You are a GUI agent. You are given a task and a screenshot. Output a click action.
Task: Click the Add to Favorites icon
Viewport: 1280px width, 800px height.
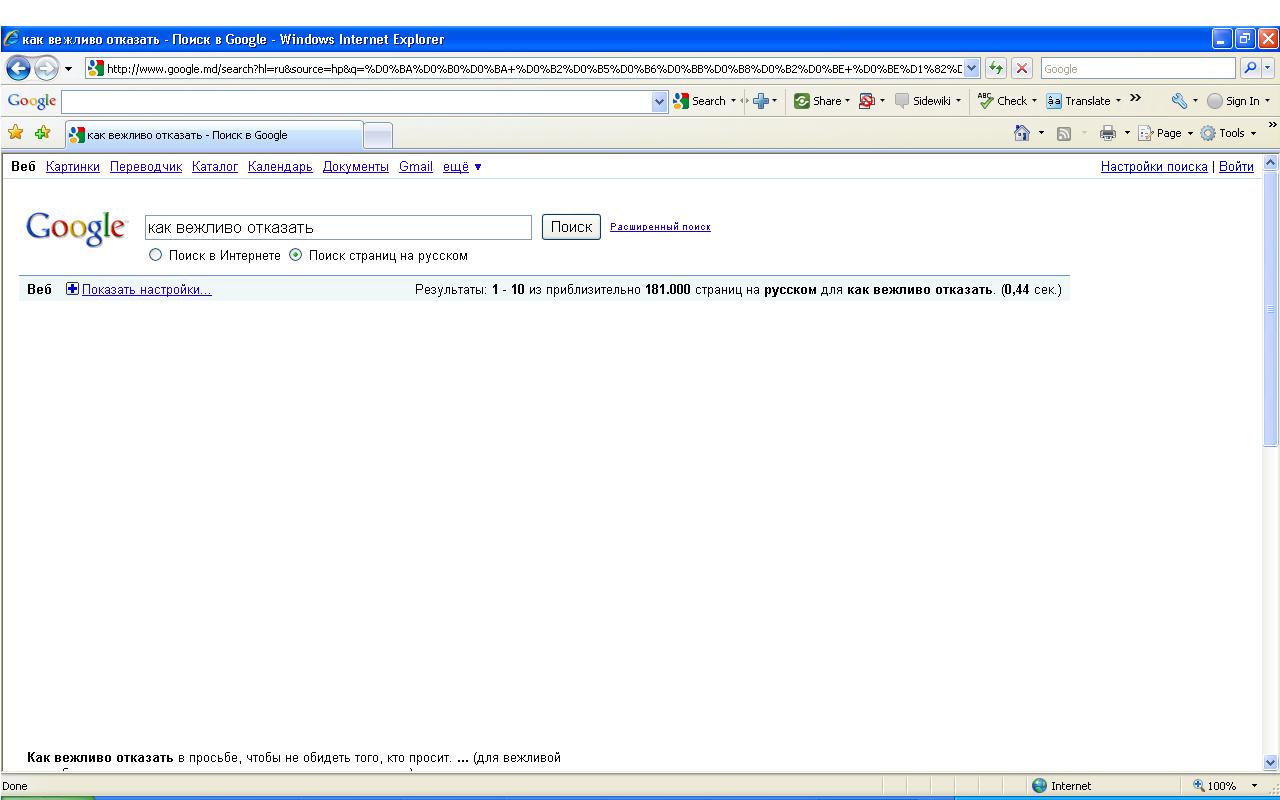(42, 133)
